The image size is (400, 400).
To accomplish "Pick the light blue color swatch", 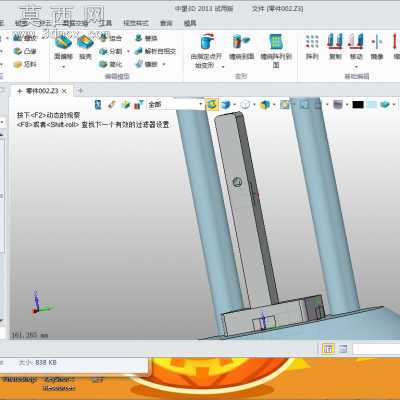I will pyautogui.click(x=372, y=105).
